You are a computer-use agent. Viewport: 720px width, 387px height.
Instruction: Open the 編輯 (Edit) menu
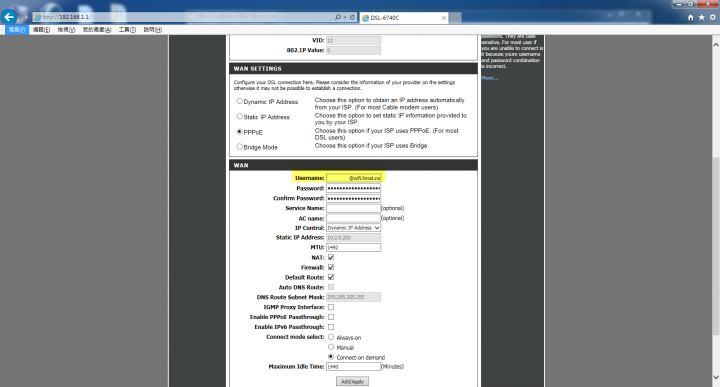(x=41, y=29)
